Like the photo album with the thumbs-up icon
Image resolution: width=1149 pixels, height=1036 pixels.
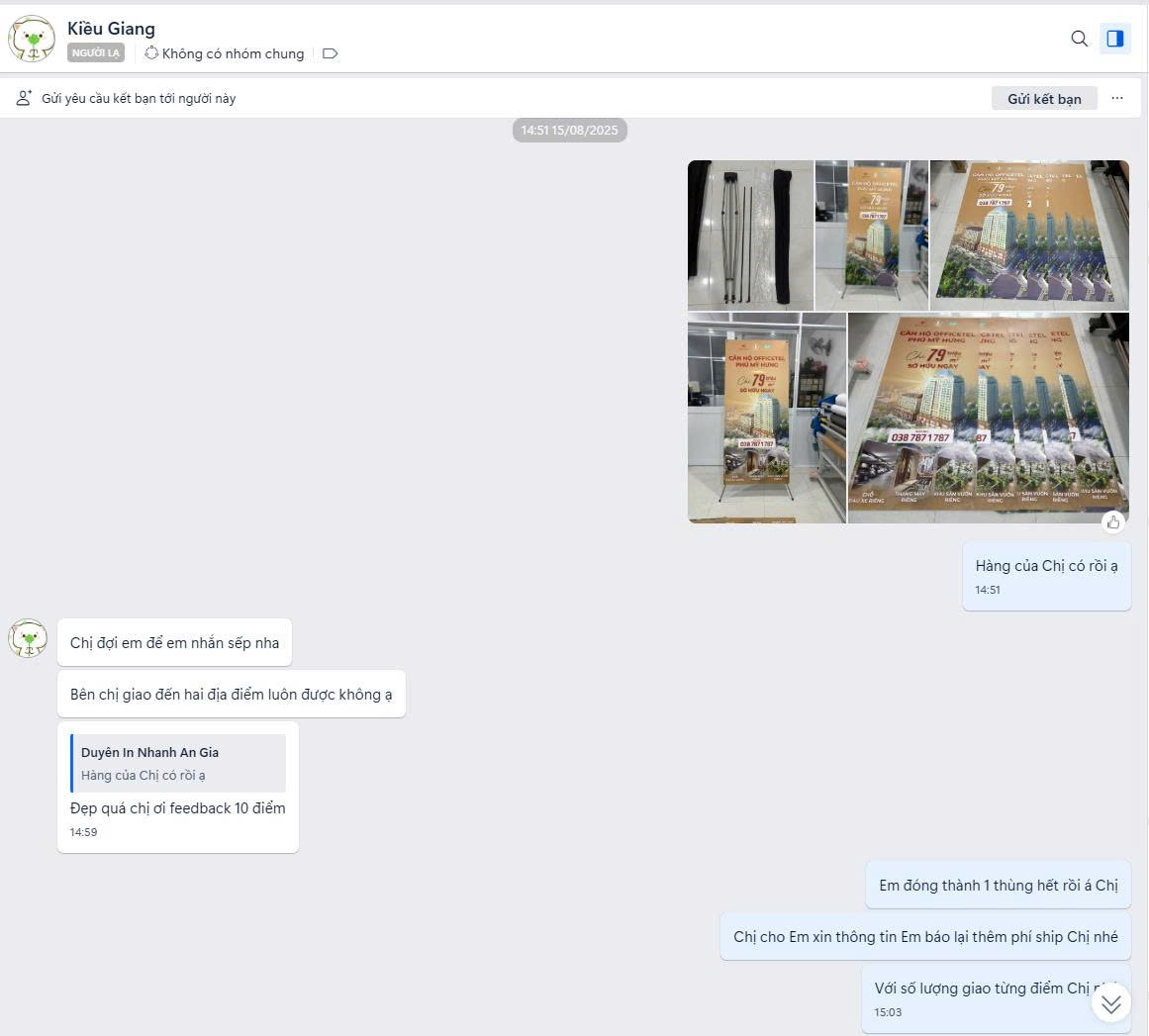1113,522
